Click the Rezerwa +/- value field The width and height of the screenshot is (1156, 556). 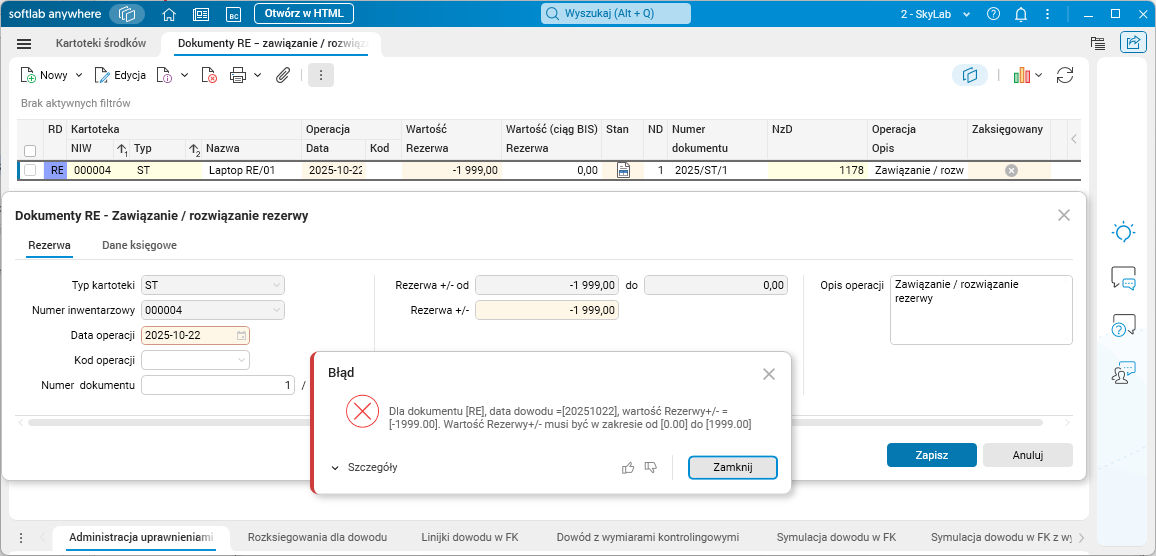(547, 310)
